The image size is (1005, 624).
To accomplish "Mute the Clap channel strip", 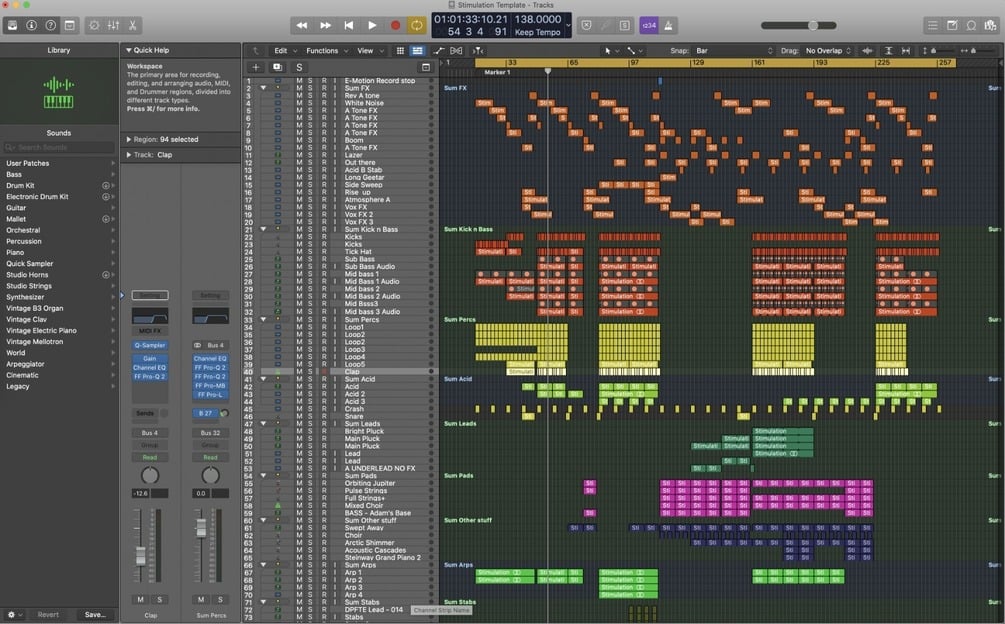I will [140, 600].
